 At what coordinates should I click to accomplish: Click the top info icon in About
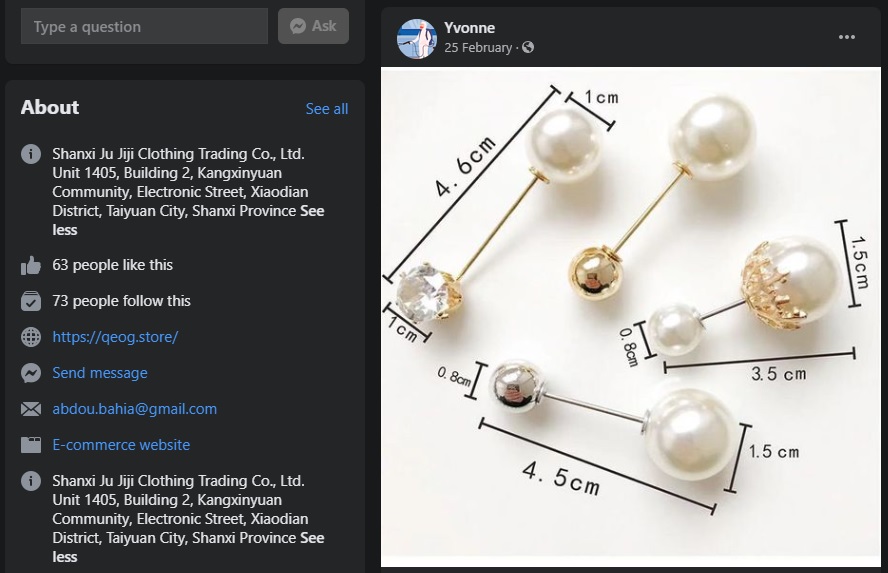(x=31, y=154)
